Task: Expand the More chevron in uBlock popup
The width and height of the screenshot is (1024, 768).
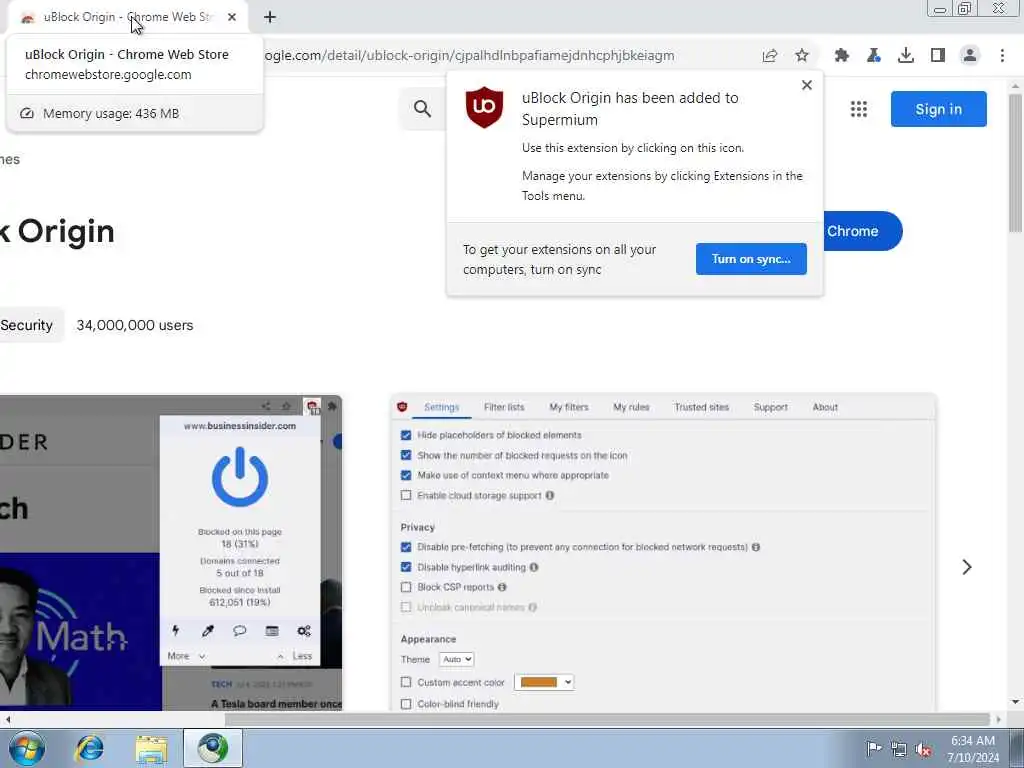Action: click(202, 656)
